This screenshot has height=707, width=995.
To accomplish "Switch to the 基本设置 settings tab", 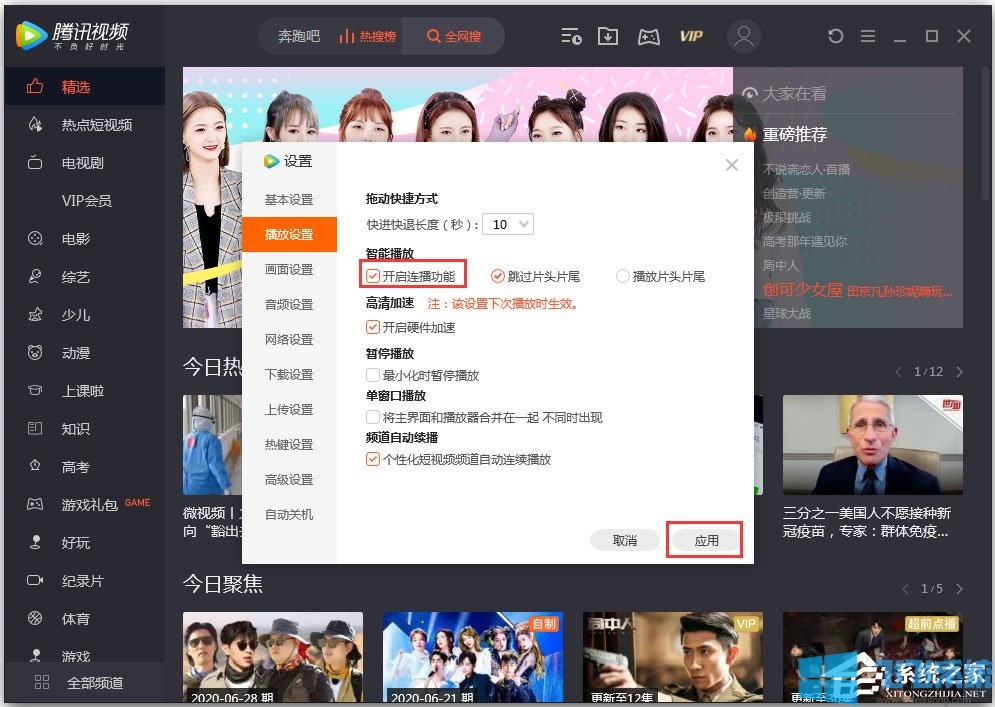I will click(x=288, y=200).
